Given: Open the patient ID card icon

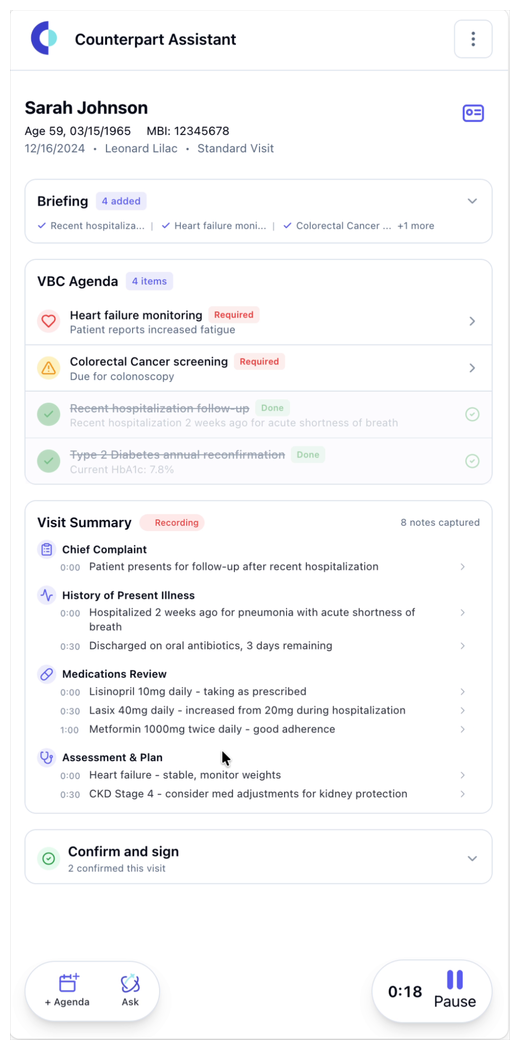Looking at the screenshot, I should (473, 113).
